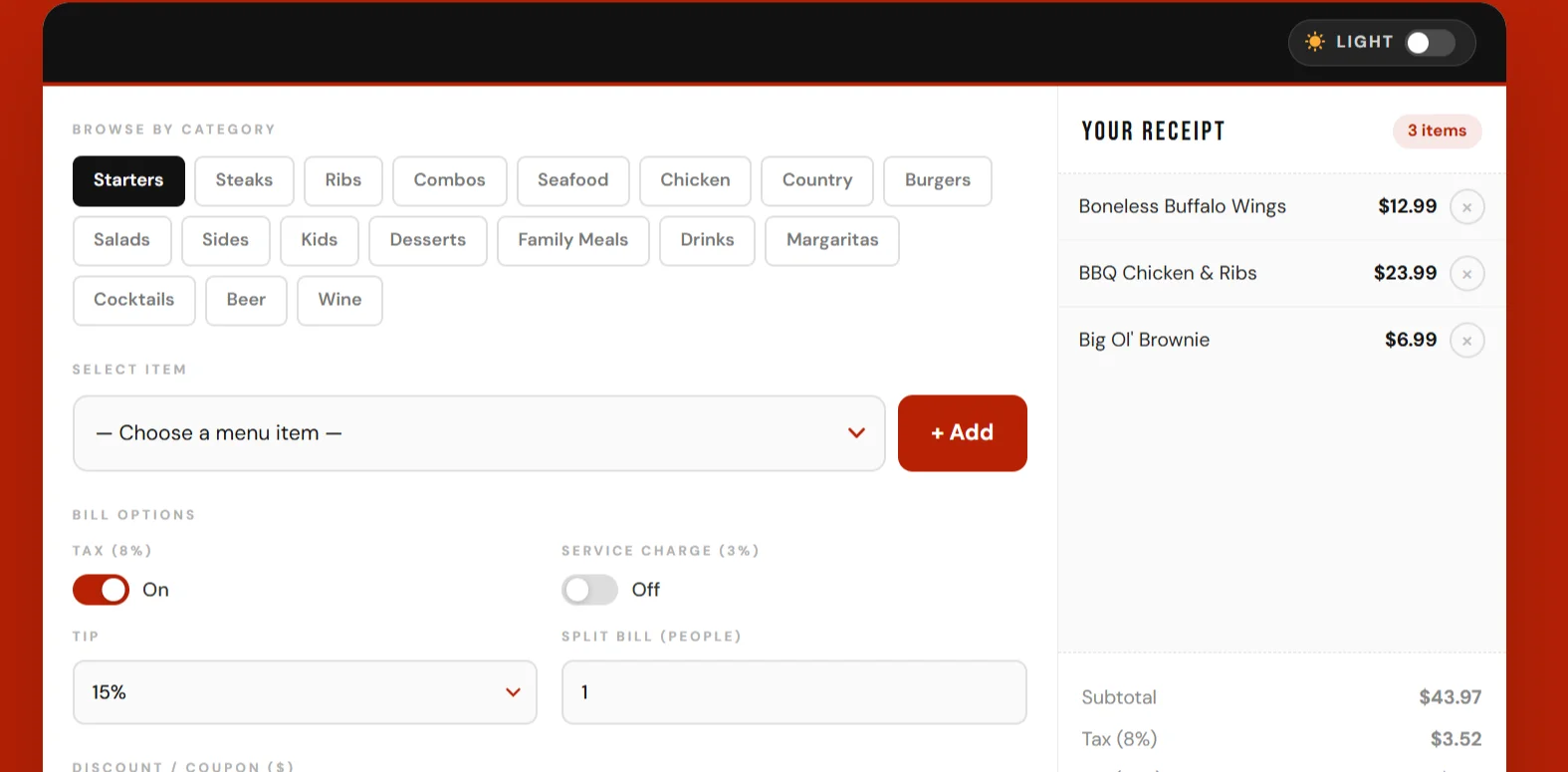Click the + Add button
The height and width of the screenshot is (772, 1568).
tap(962, 433)
